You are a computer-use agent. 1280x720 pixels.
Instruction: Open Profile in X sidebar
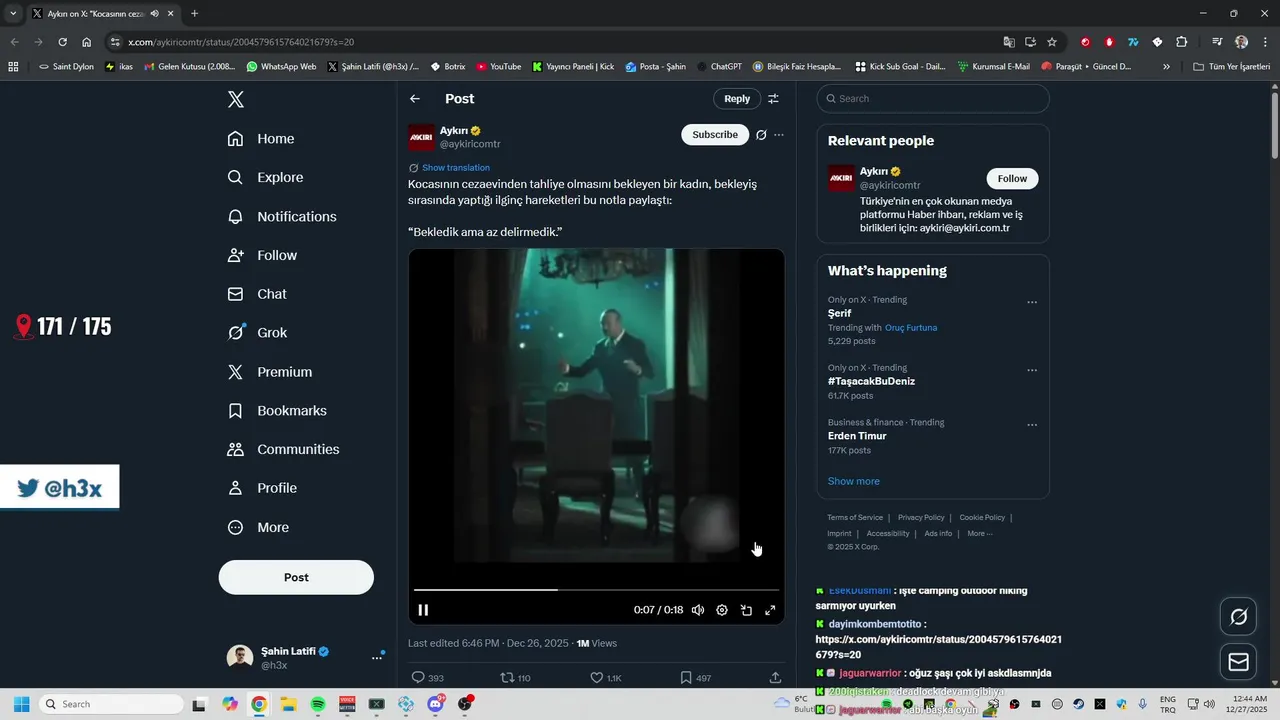pyautogui.click(x=262, y=488)
